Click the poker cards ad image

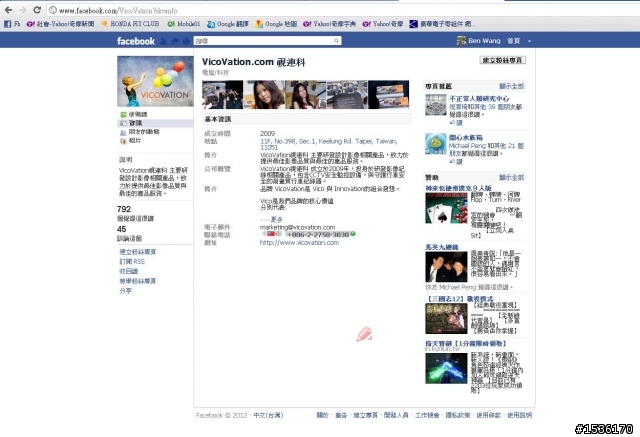point(446,209)
